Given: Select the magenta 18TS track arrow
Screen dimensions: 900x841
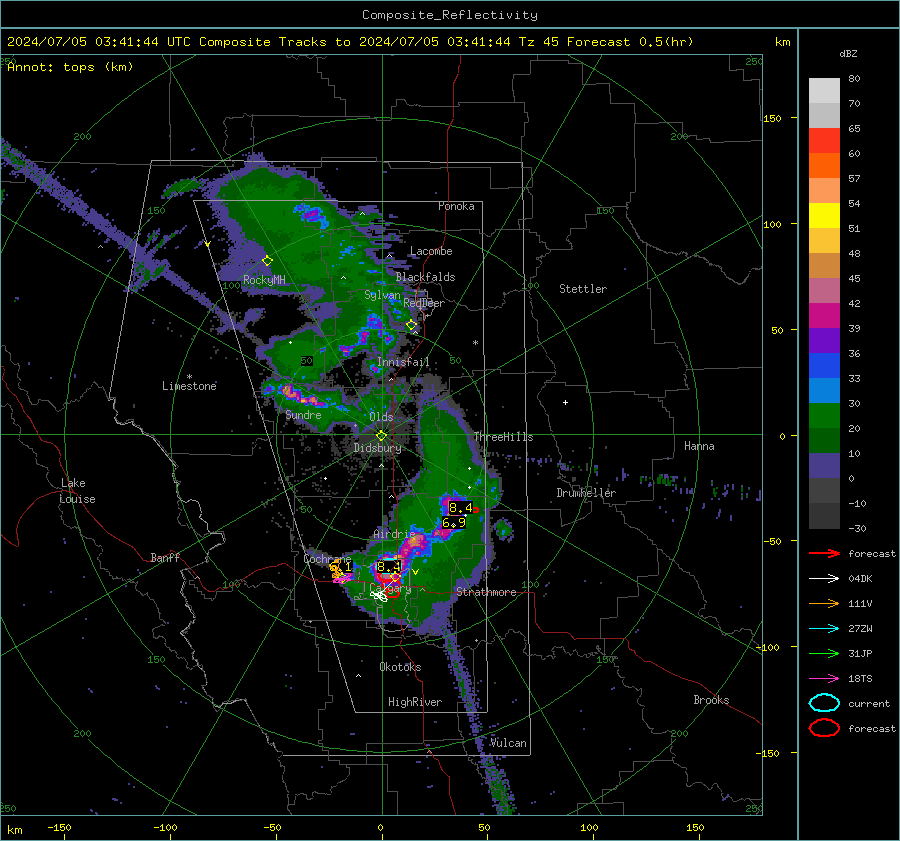Looking at the screenshot, I should point(824,679).
